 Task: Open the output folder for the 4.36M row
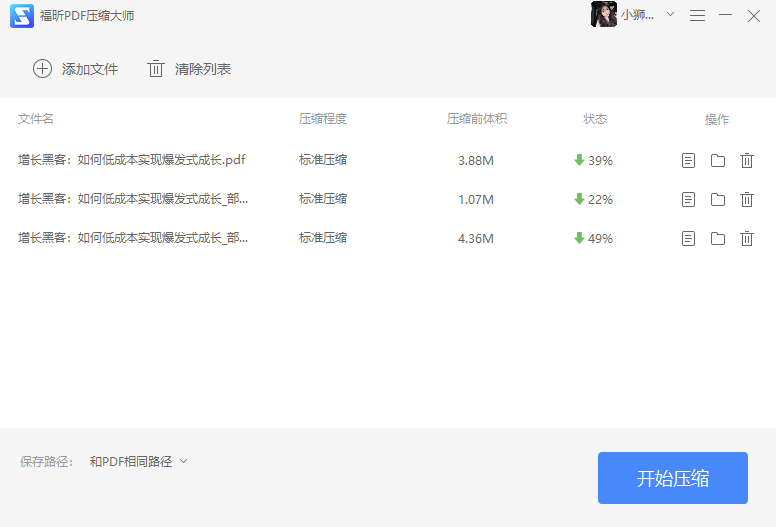point(718,239)
